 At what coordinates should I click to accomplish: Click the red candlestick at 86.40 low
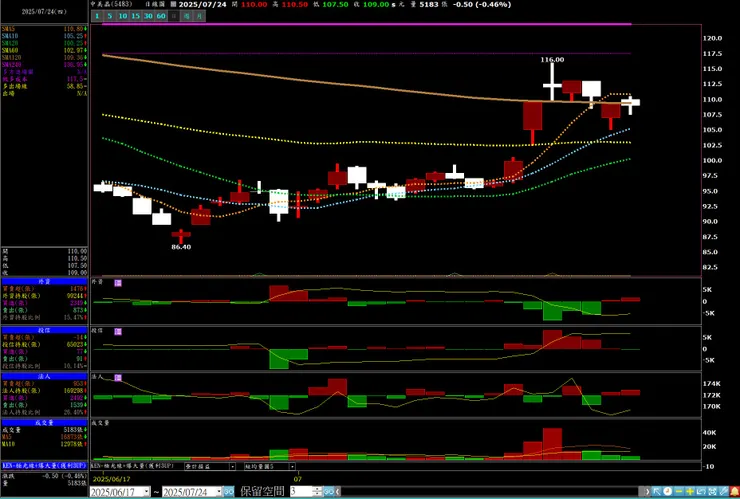181,236
